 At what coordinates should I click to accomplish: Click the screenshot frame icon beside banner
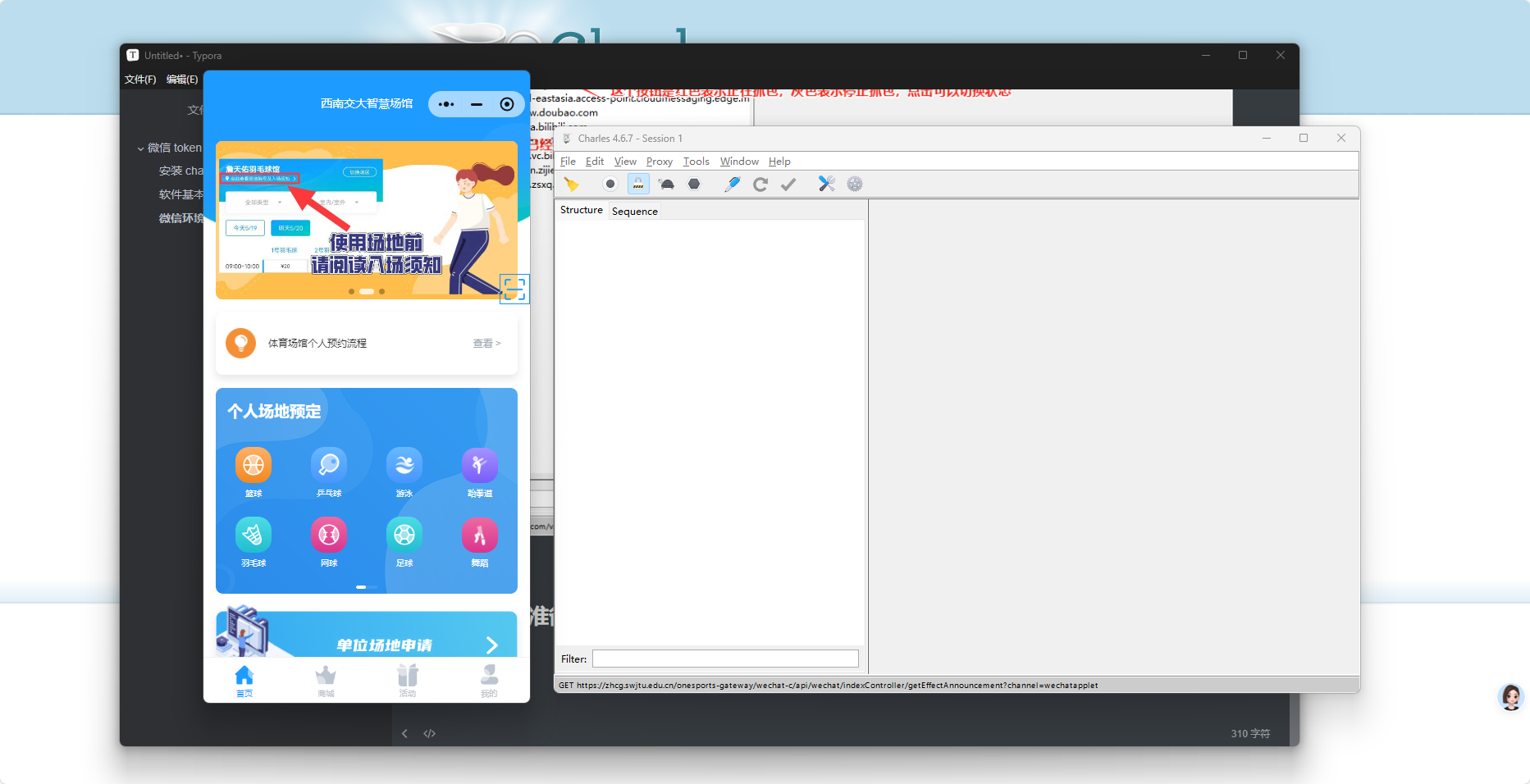tap(514, 289)
